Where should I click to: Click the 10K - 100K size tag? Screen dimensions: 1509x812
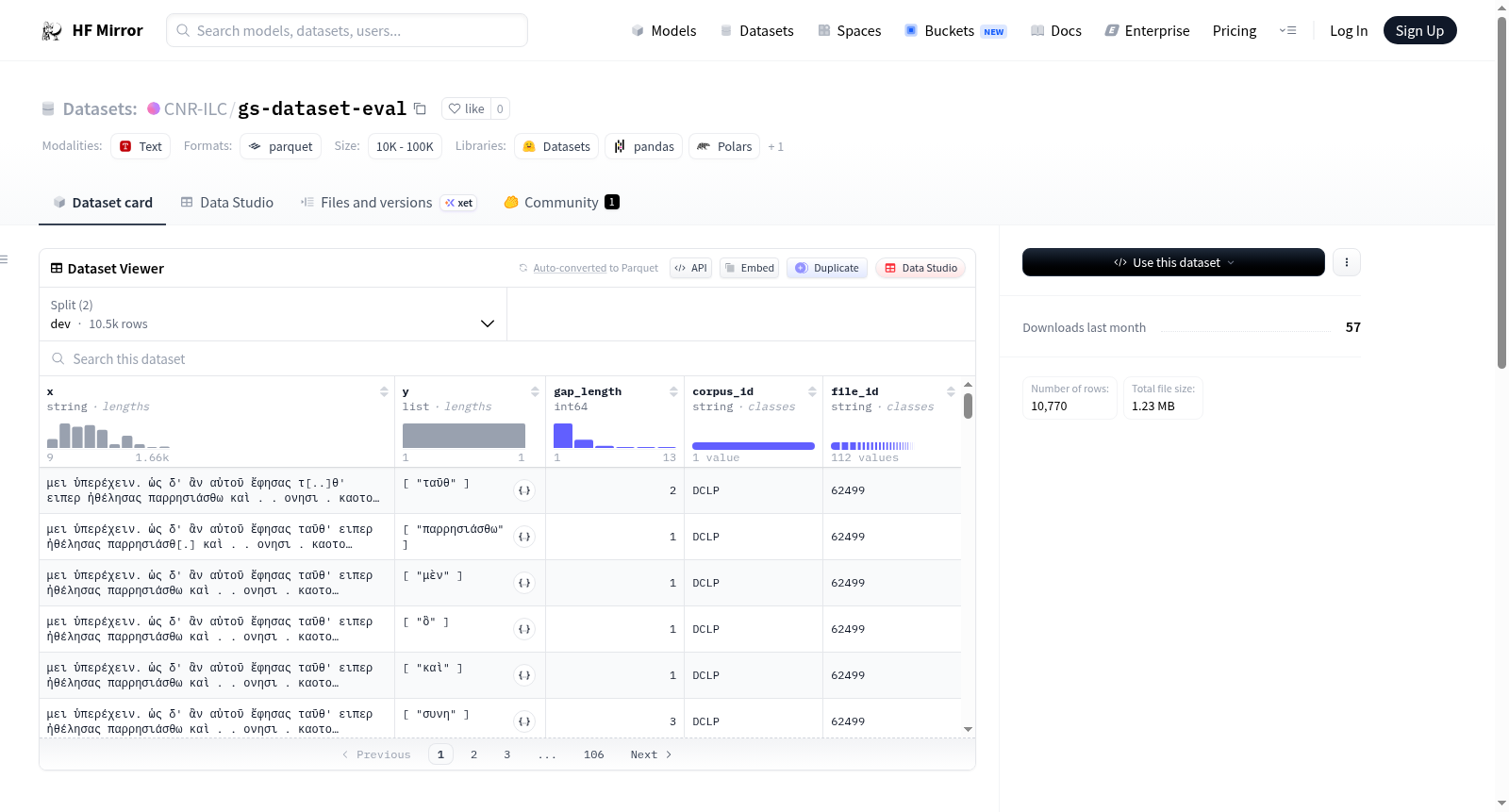(x=405, y=146)
